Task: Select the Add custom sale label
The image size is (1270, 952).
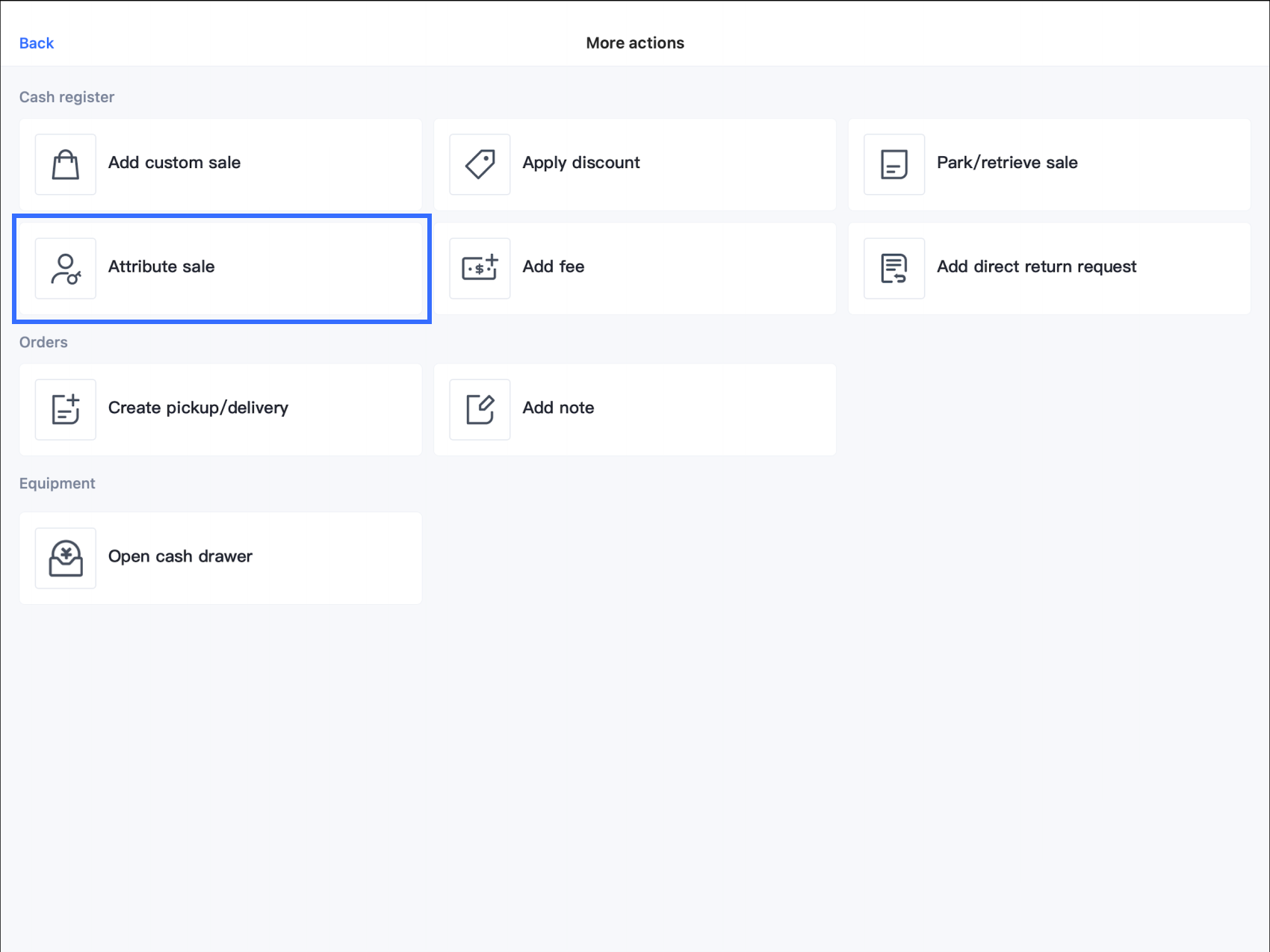Action: pos(174,163)
